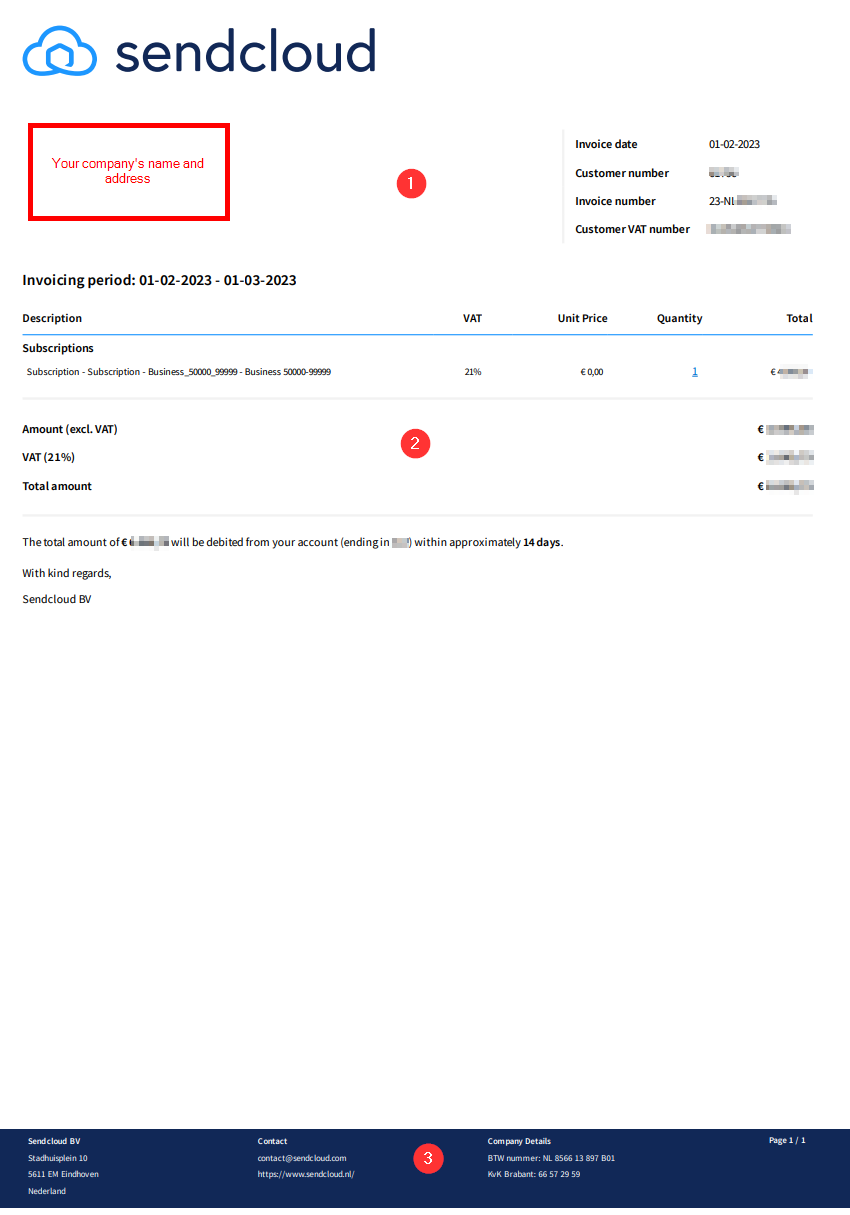
Task: Click the Sendcloud cloud logo icon
Action: click(60, 51)
